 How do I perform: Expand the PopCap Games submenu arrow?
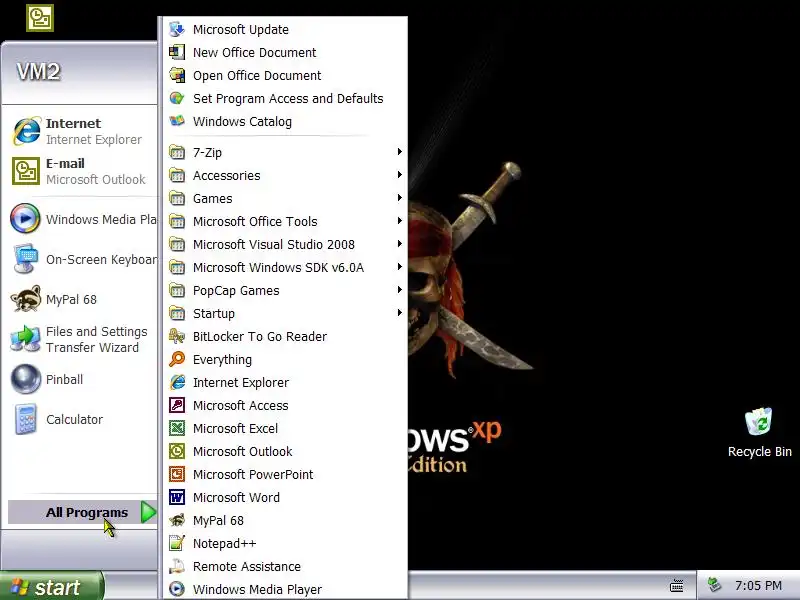pos(399,289)
